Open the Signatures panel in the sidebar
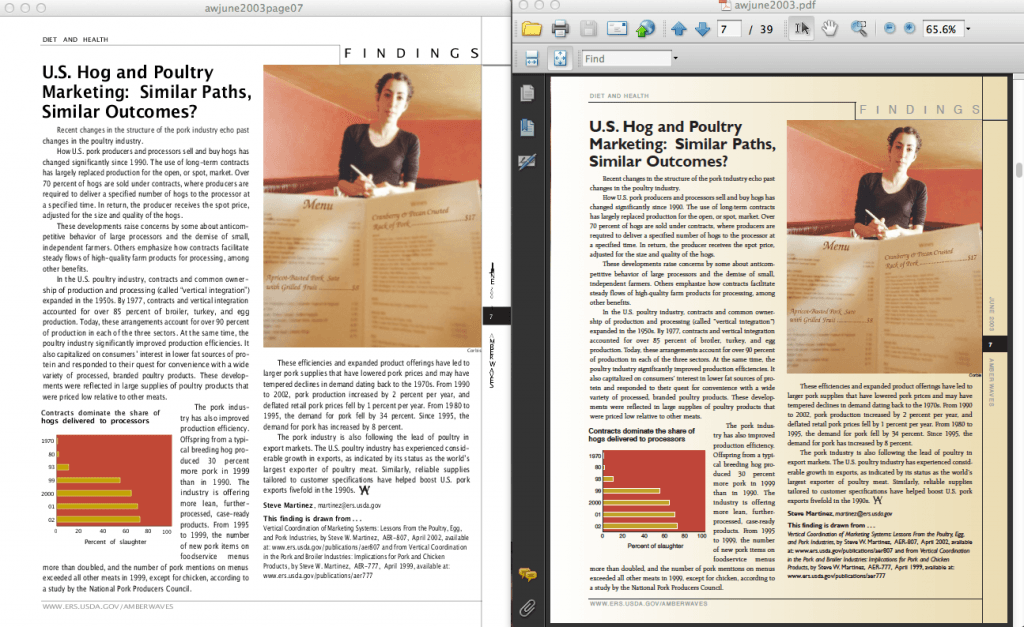This screenshot has height=627, width=1024. point(529,160)
